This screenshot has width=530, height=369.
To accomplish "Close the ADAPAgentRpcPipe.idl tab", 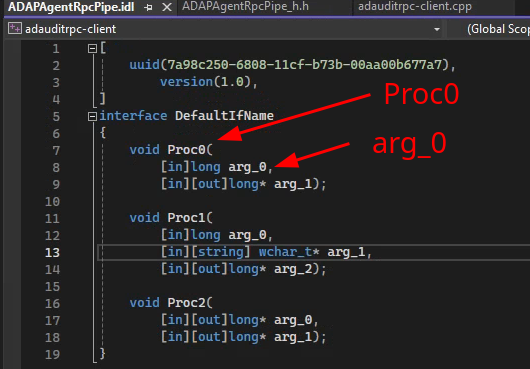I will coord(167,7).
